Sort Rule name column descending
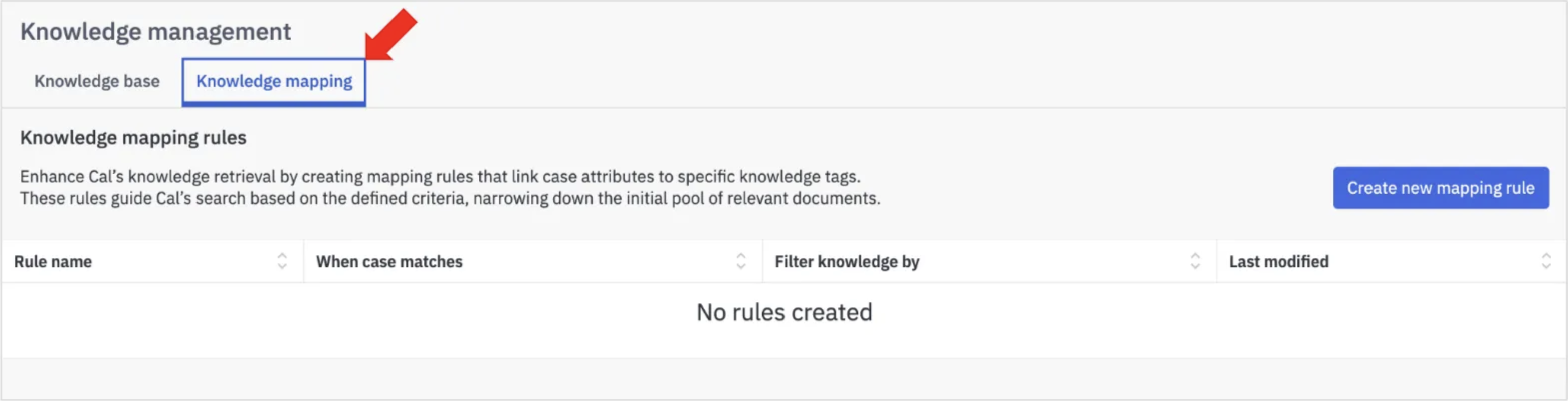Image resolution: width=1568 pixels, height=401 pixels. pos(281,266)
